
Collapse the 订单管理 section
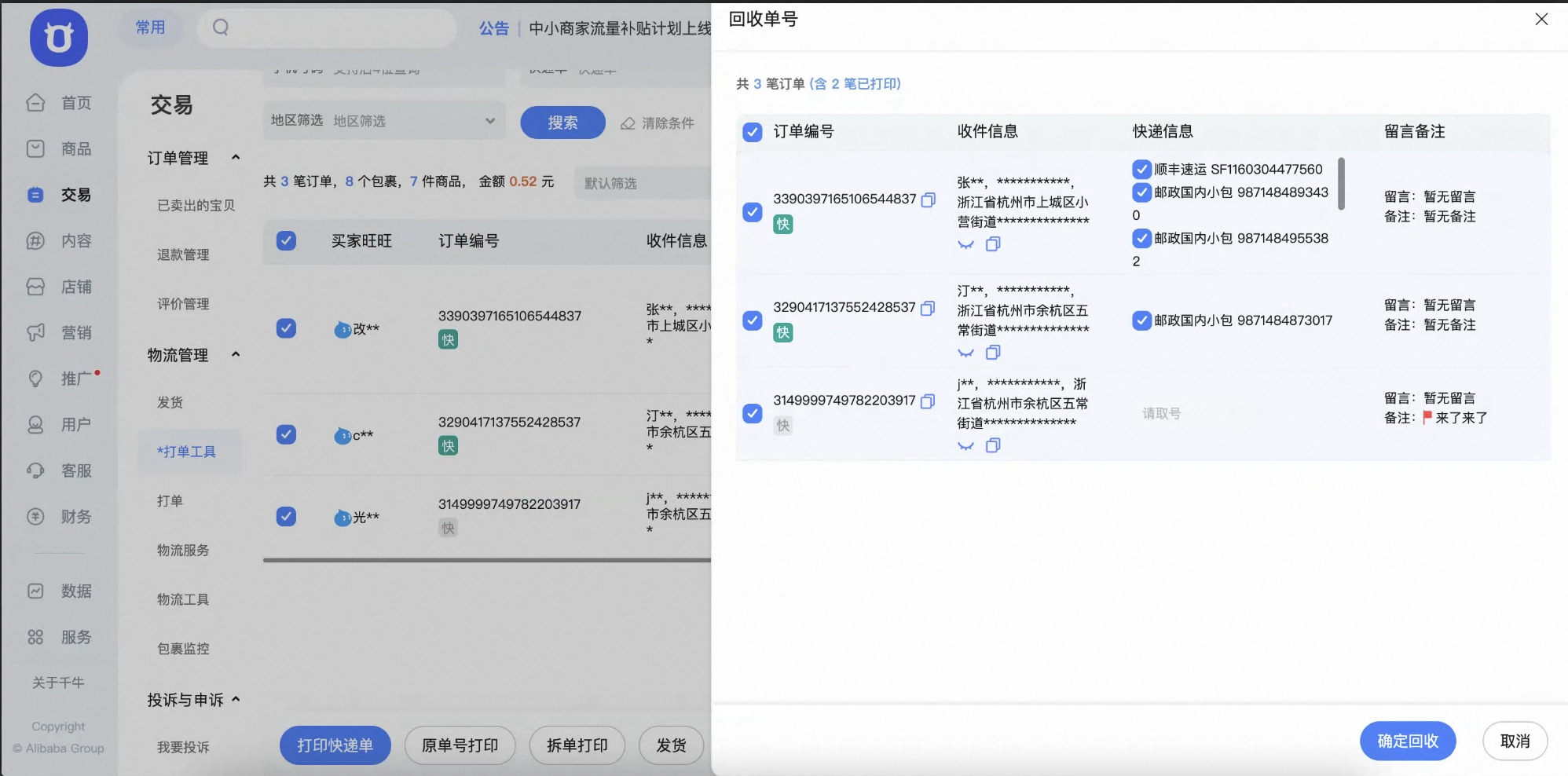click(236, 157)
